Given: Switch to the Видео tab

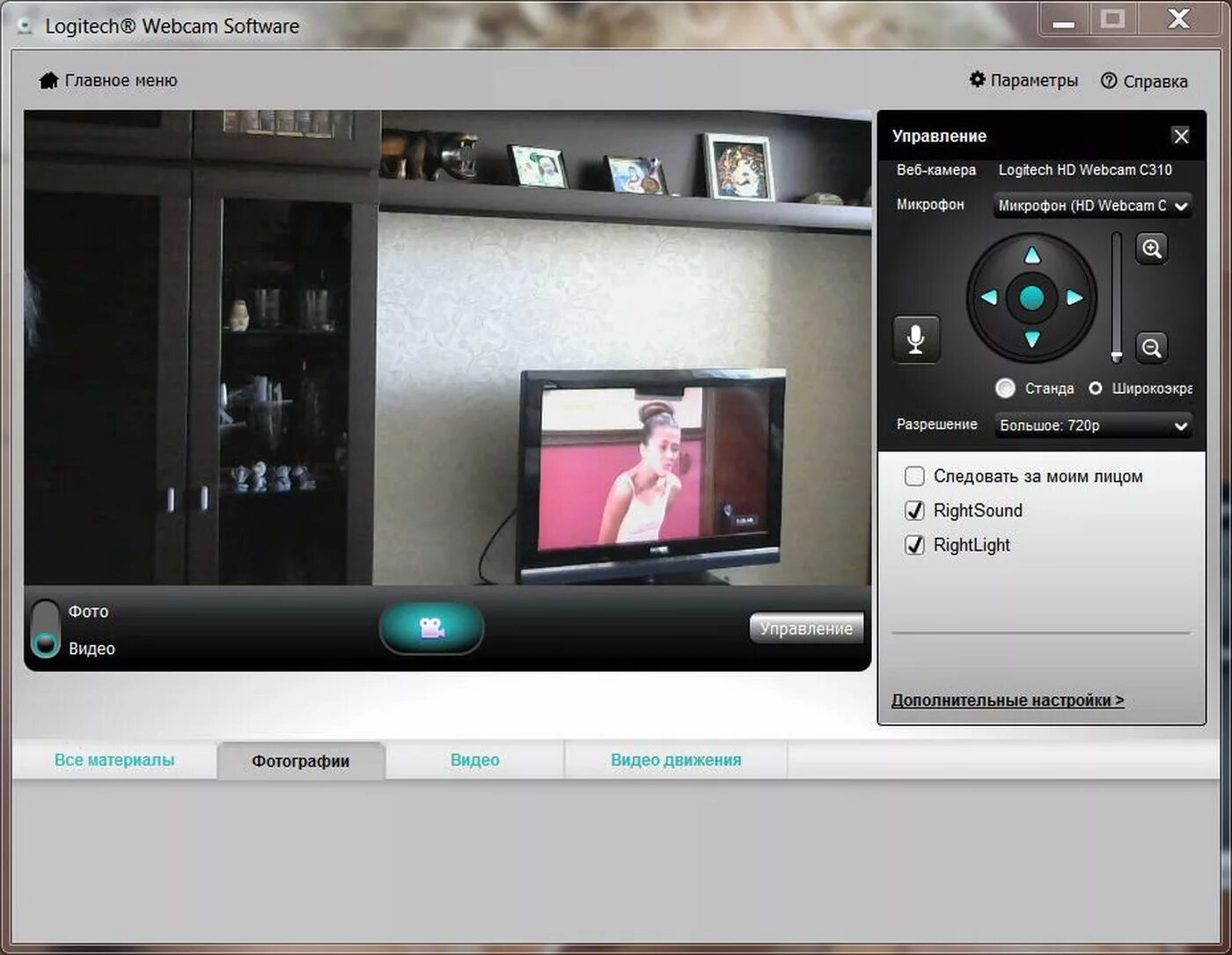Looking at the screenshot, I should [475, 760].
